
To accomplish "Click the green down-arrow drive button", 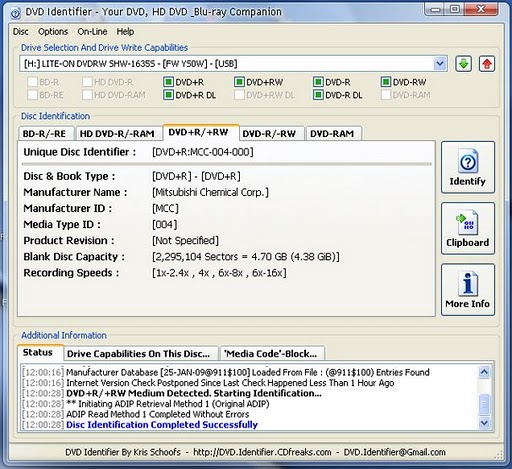I will pyautogui.click(x=463, y=64).
